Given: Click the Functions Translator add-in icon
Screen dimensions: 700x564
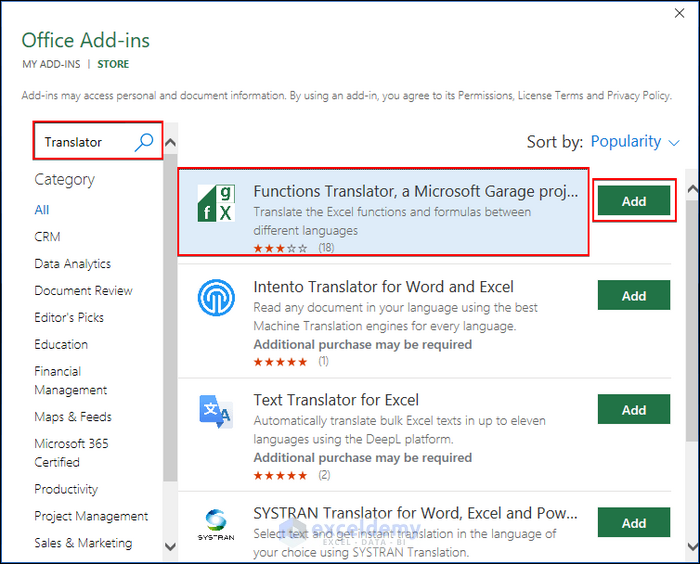Looking at the screenshot, I should pyautogui.click(x=216, y=203).
